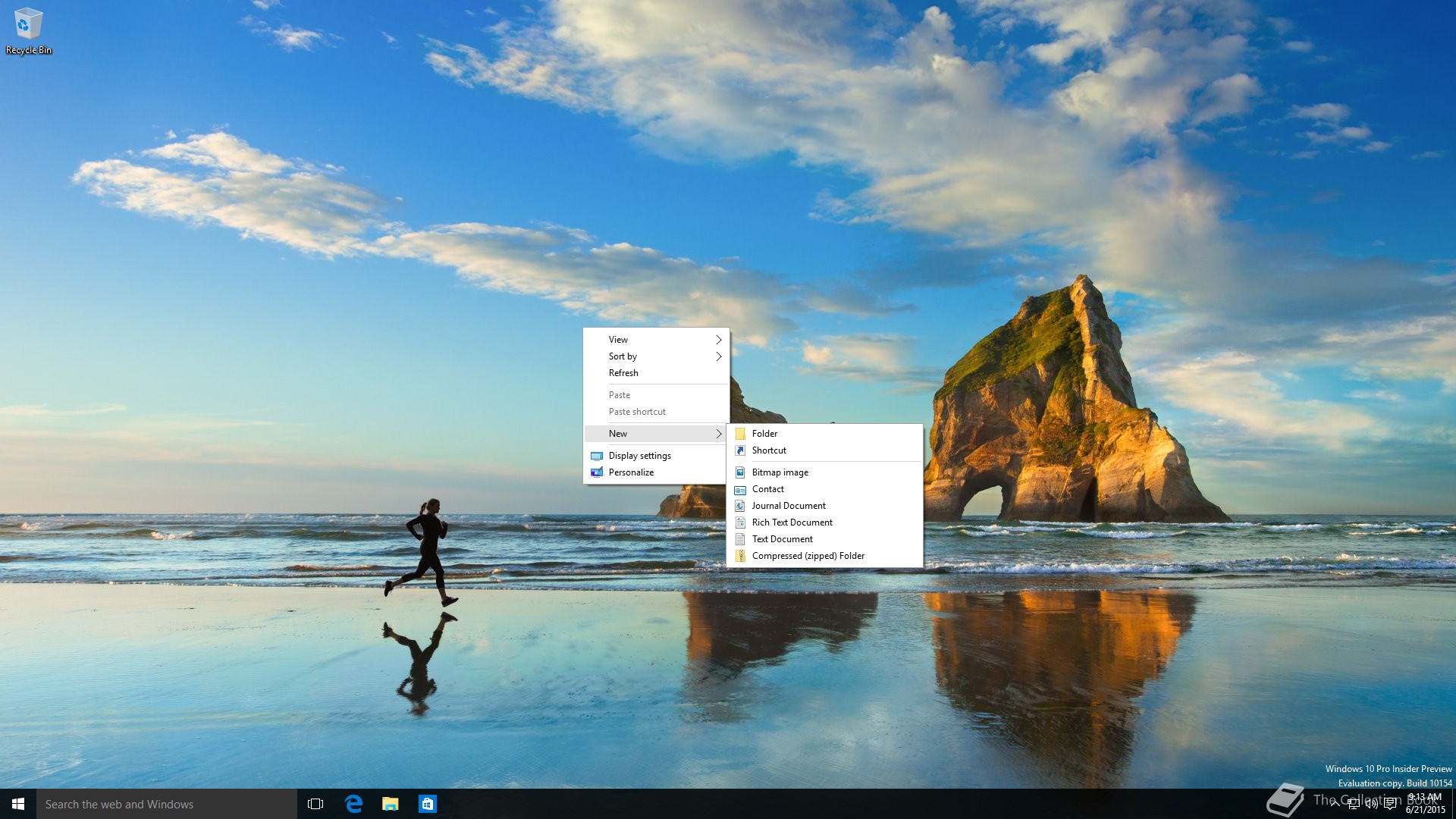Click Personalize in the context menu
The height and width of the screenshot is (819, 1456).
point(631,472)
